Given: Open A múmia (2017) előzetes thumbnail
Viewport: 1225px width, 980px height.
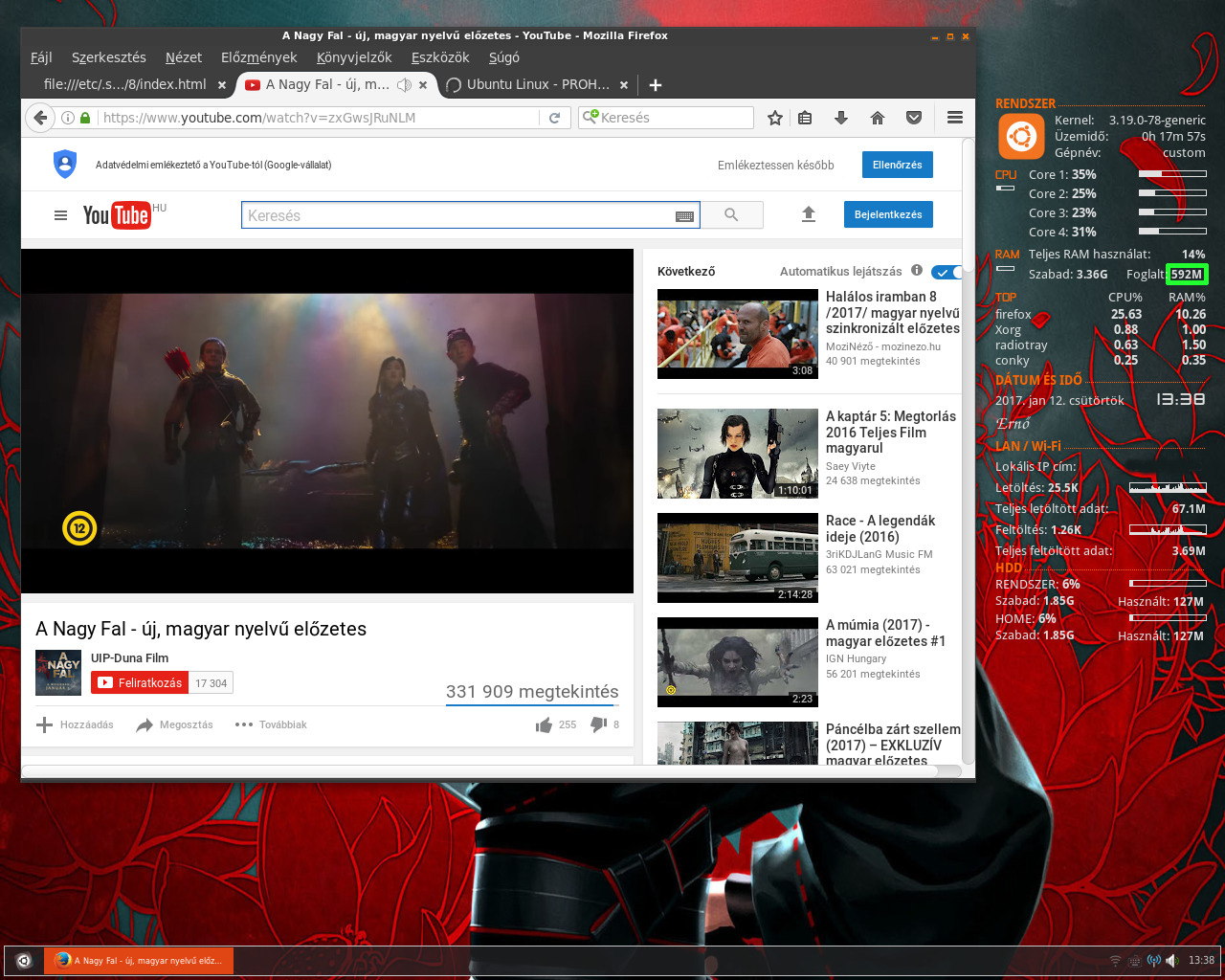Looking at the screenshot, I should [x=738, y=662].
